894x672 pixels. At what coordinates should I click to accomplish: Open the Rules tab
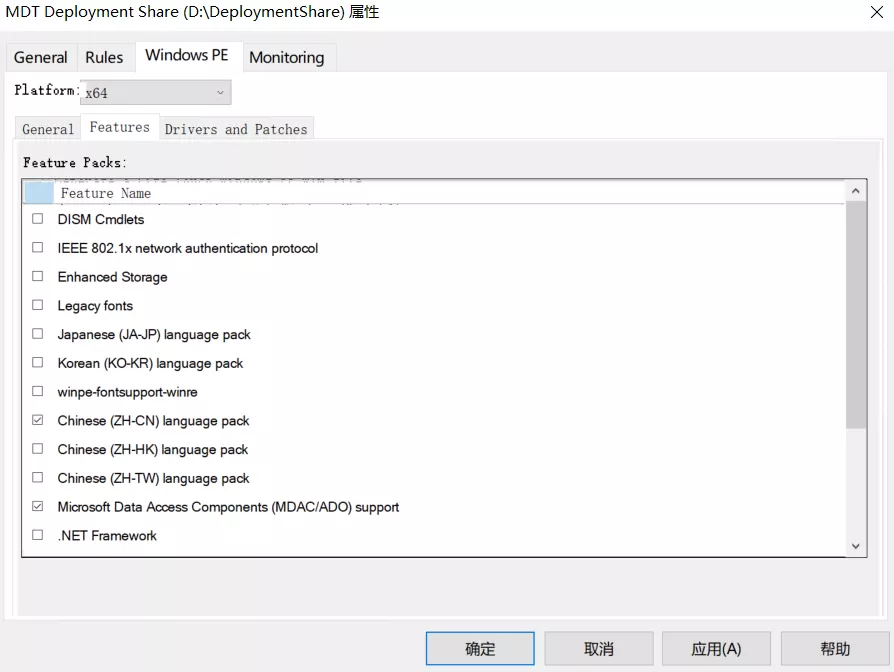pos(104,58)
